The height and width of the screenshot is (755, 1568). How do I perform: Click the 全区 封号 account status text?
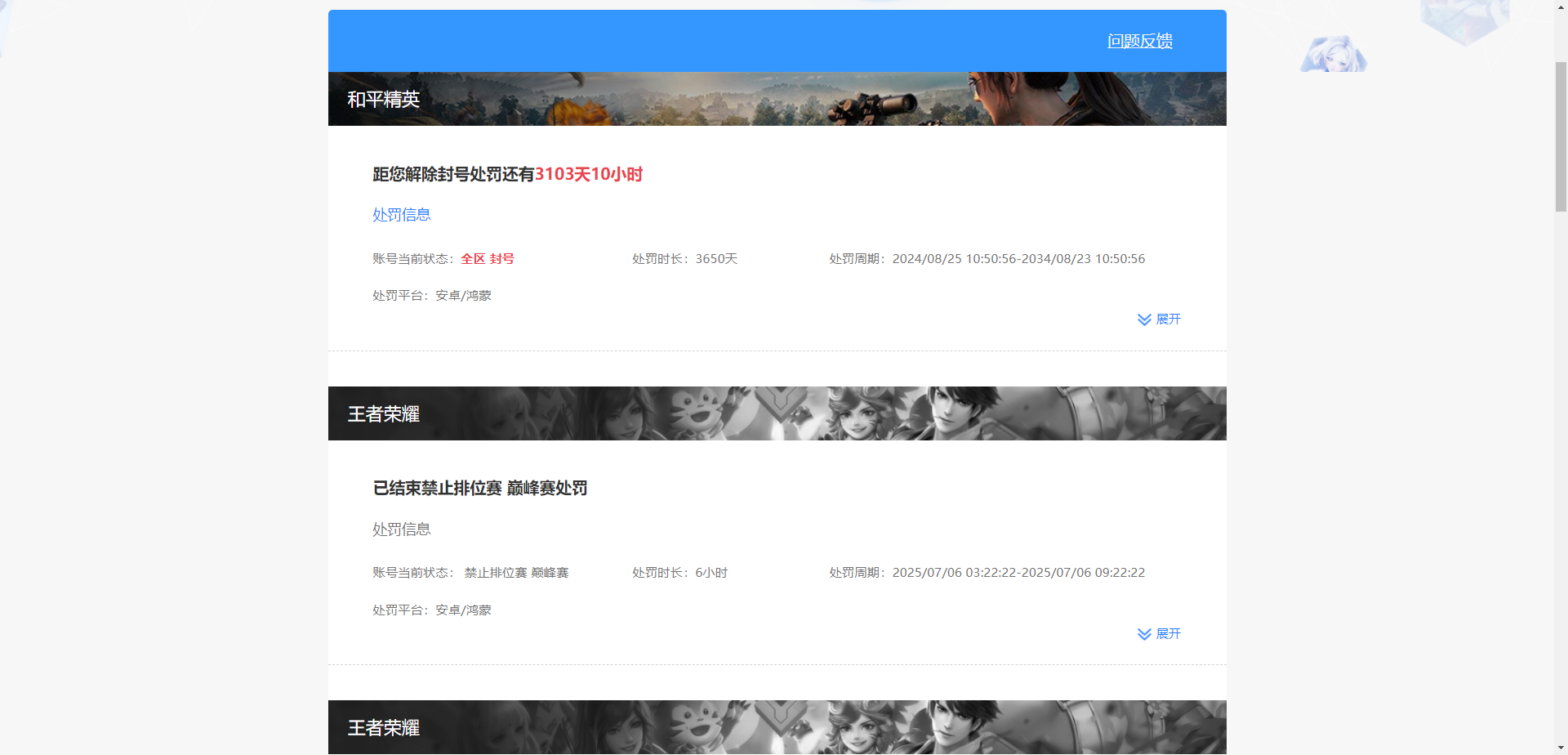(x=488, y=258)
